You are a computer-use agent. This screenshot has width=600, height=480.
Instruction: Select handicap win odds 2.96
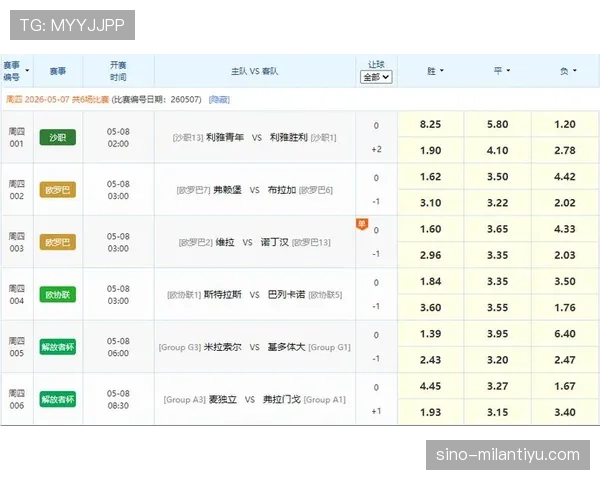[x=430, y=255]
